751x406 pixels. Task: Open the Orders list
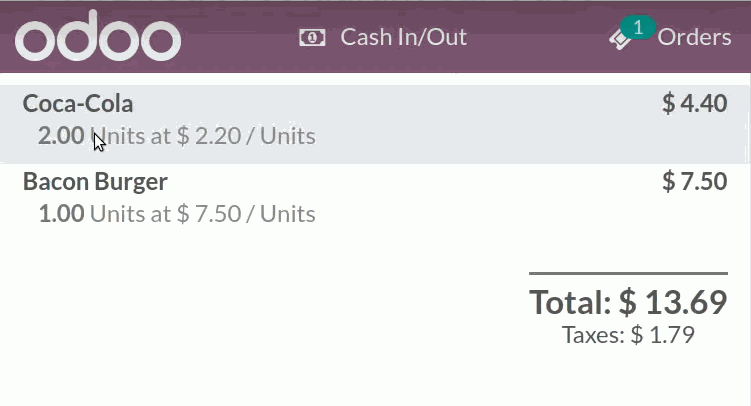click(670, 34)
